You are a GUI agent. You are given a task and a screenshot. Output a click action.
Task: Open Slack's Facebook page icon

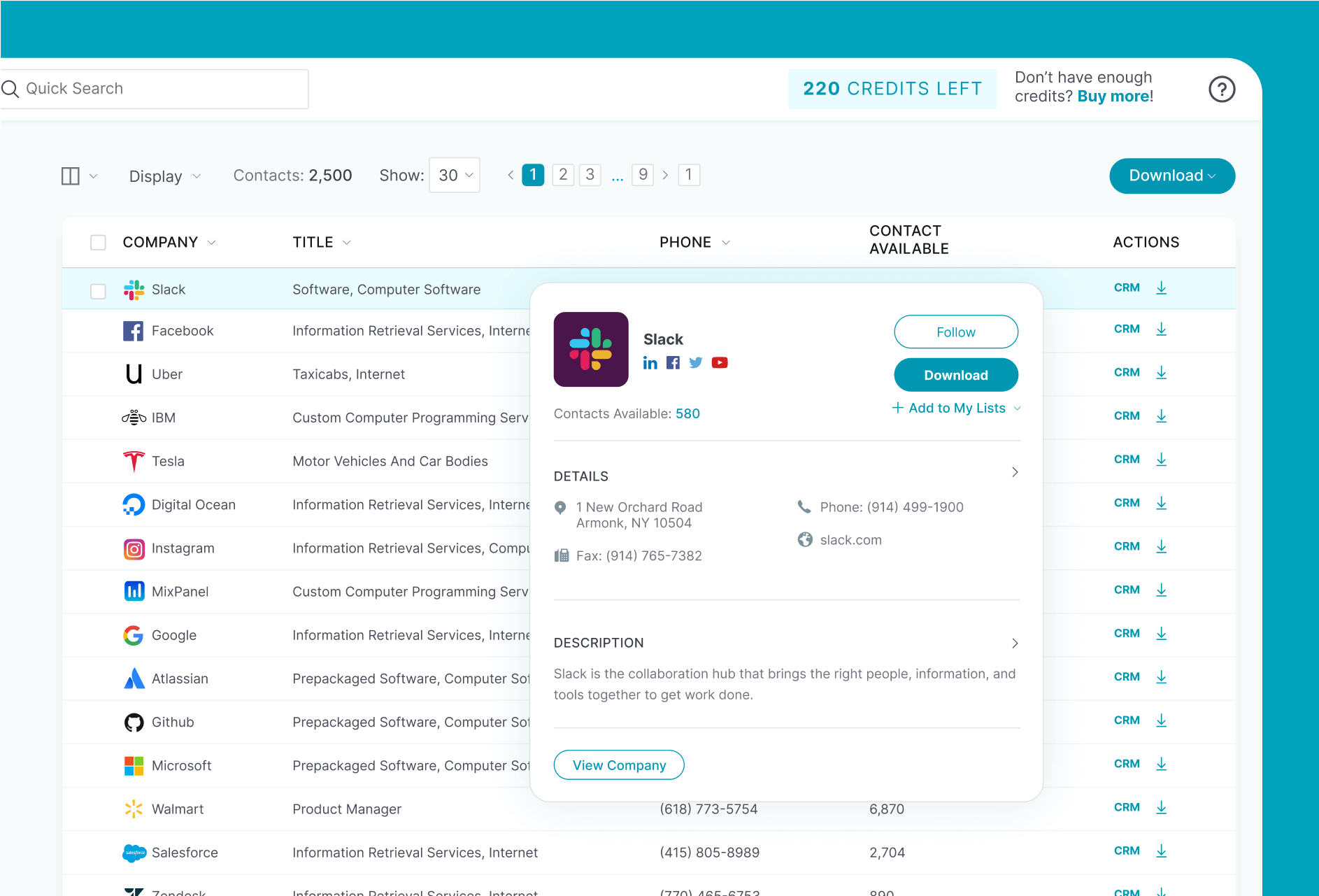673,362
